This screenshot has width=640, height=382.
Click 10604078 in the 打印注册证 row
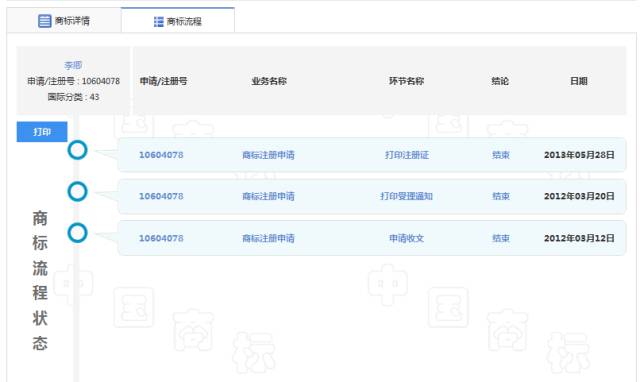pos(161,155)
